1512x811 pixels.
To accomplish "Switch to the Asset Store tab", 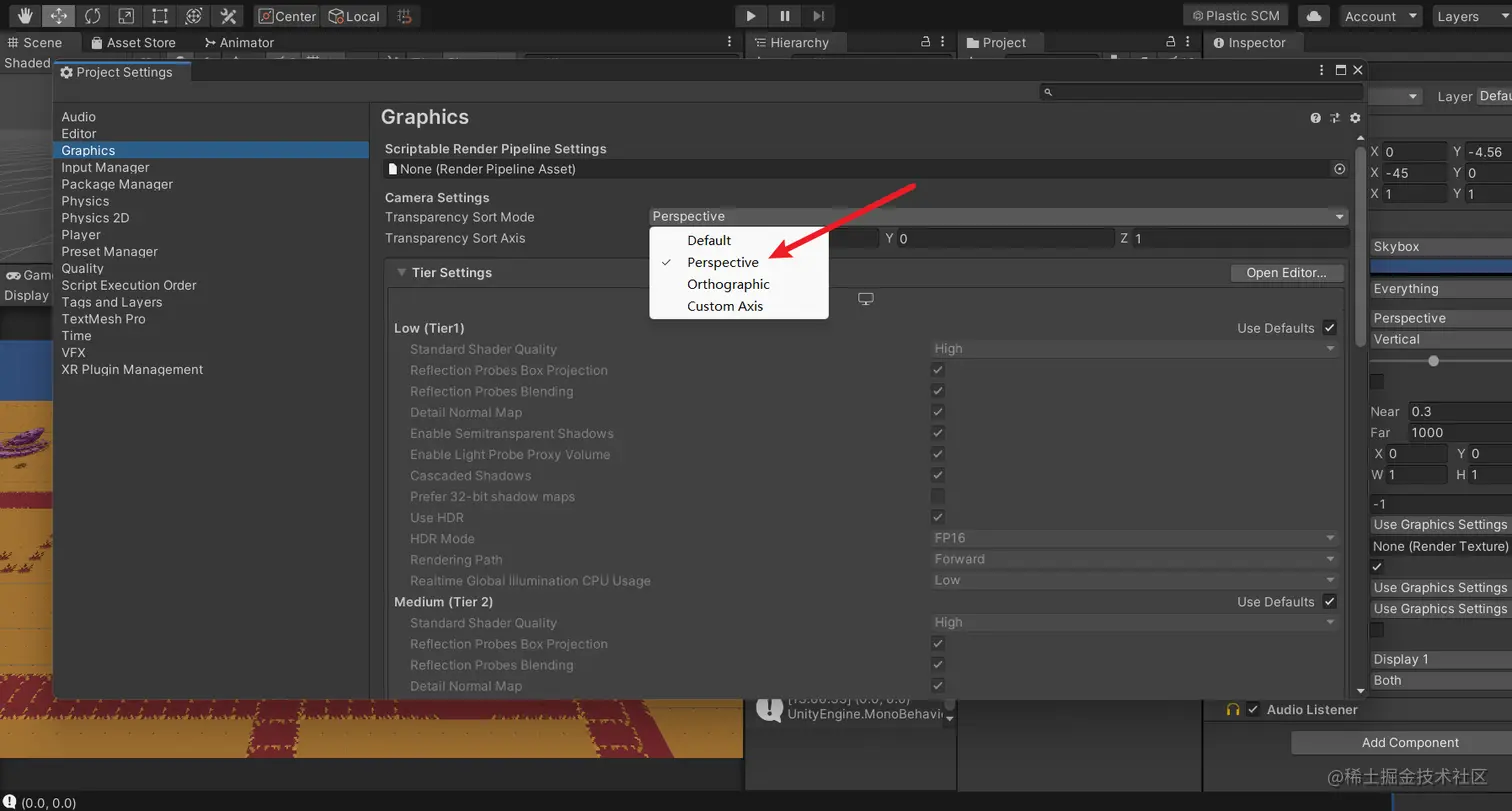I will (132, 42).
